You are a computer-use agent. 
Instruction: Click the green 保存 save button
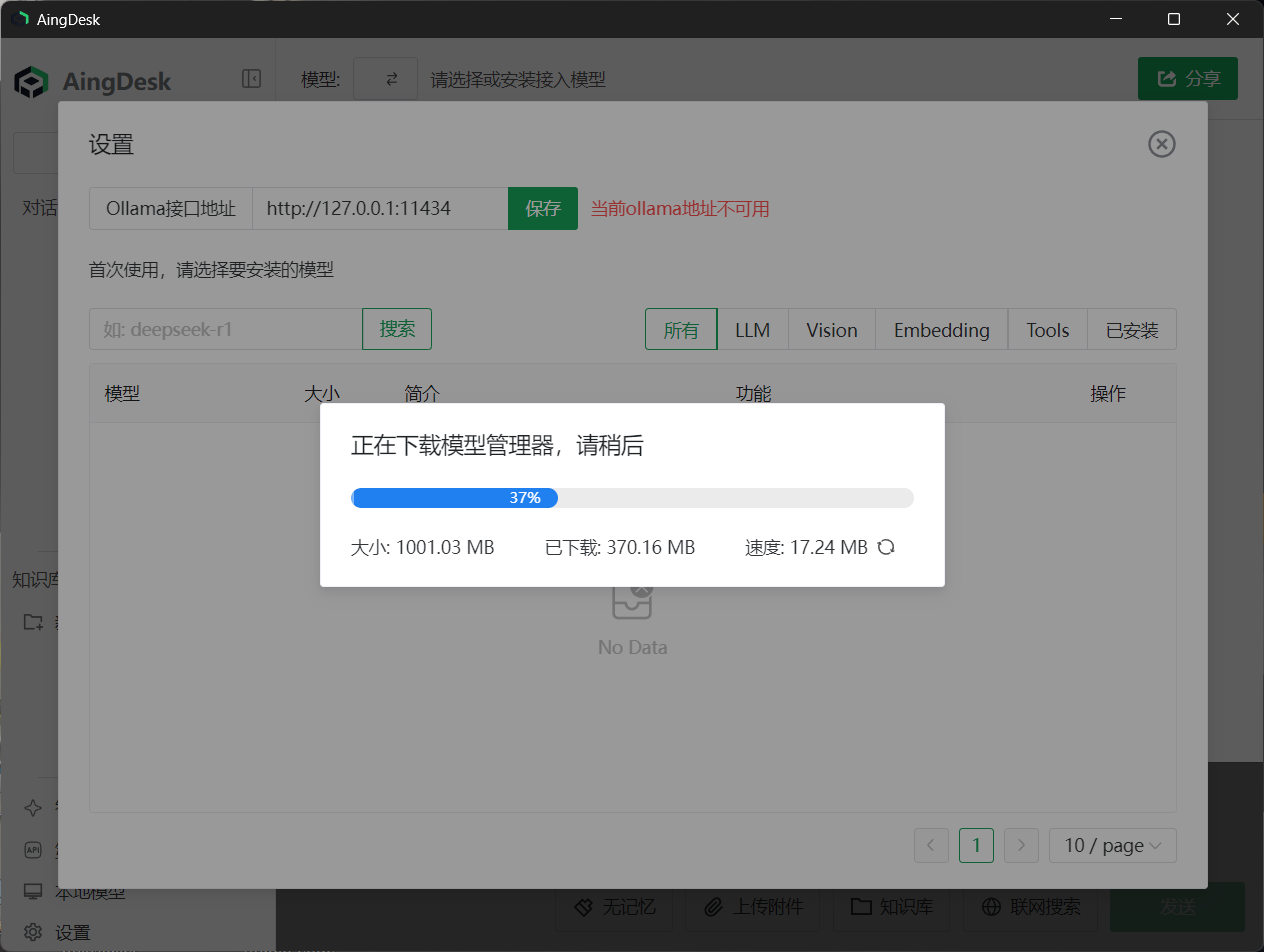(x=543, y=208)
